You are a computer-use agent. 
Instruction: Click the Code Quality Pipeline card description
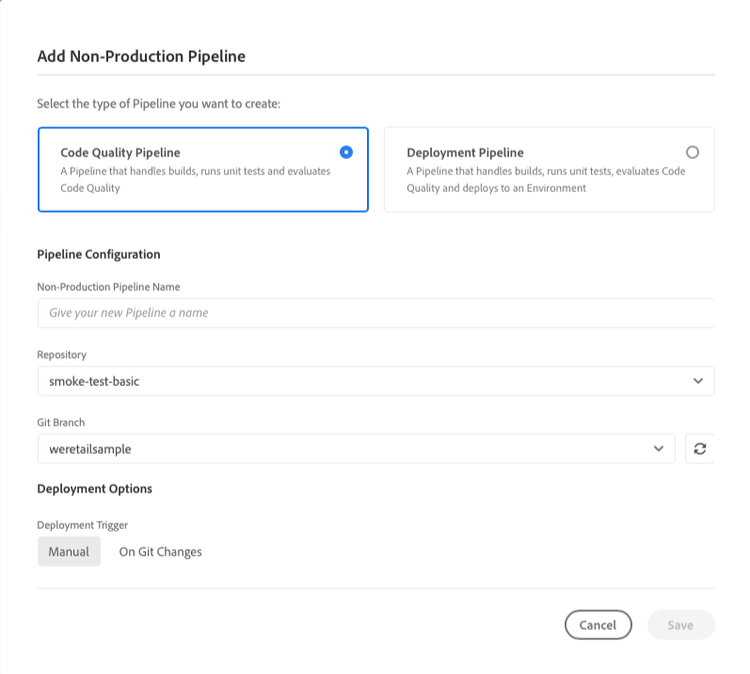tap(195, 179)
